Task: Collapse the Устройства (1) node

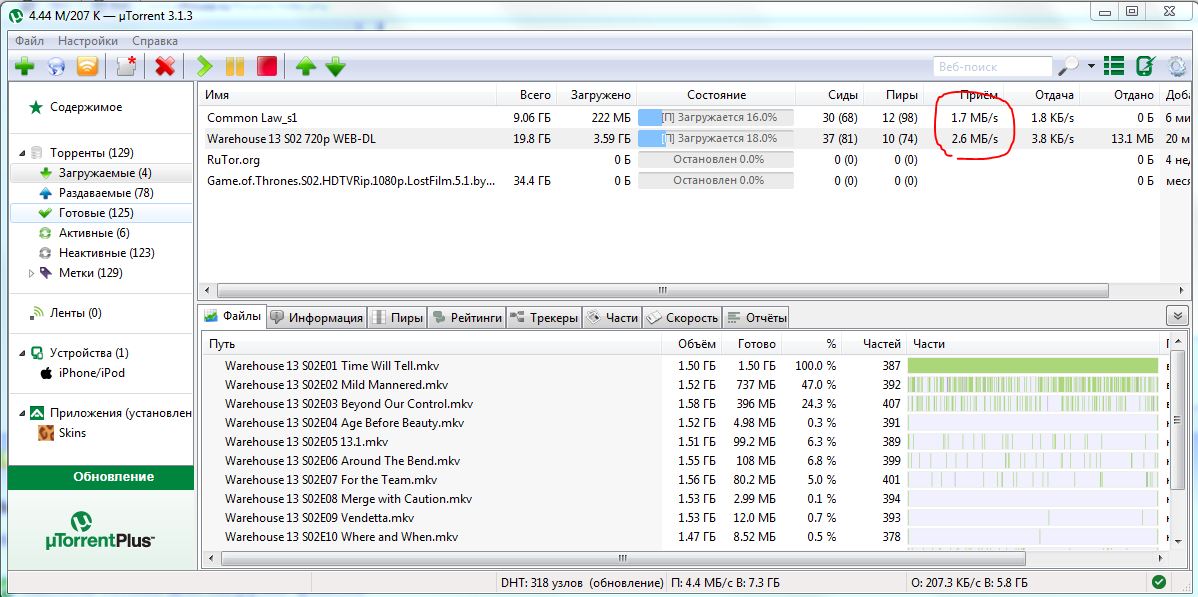Action: click(x=22, y=353)
